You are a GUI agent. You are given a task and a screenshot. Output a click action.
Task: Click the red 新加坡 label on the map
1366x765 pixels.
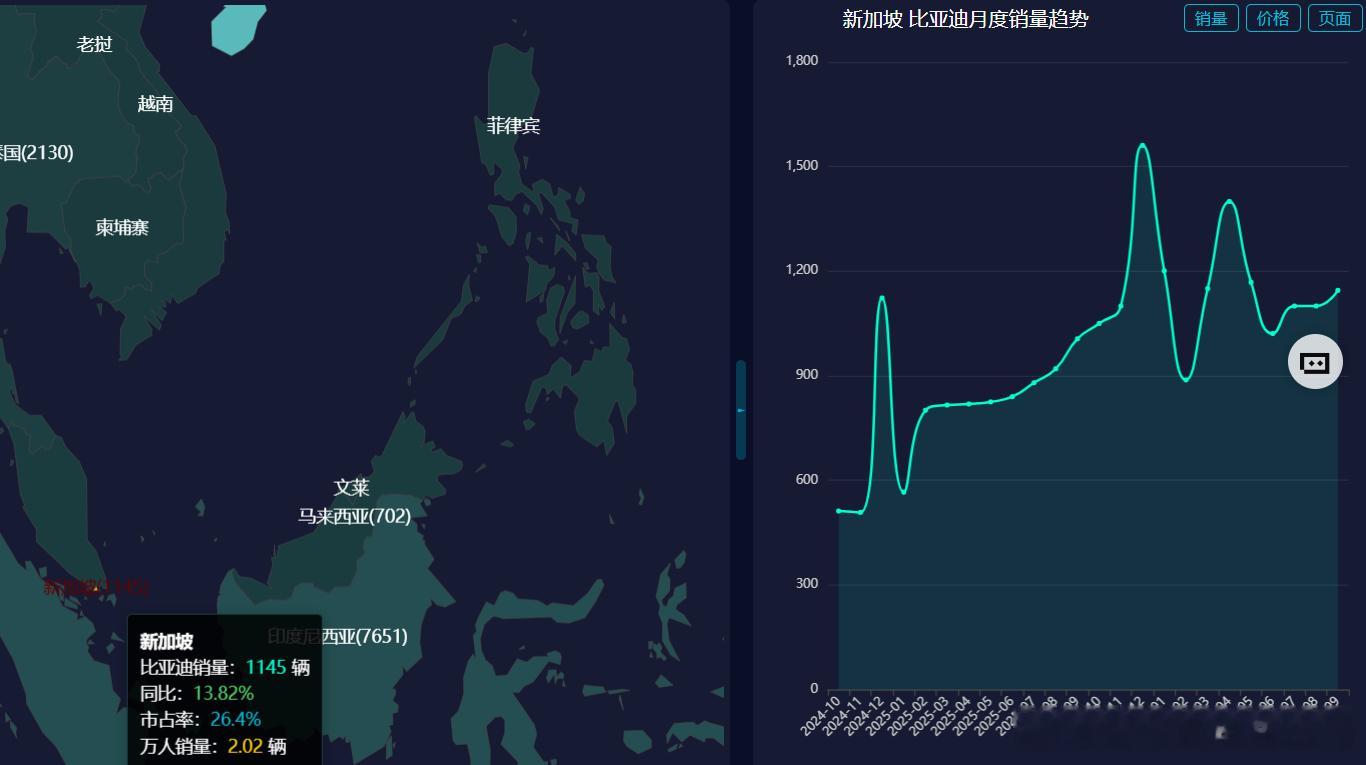(97, 587)
